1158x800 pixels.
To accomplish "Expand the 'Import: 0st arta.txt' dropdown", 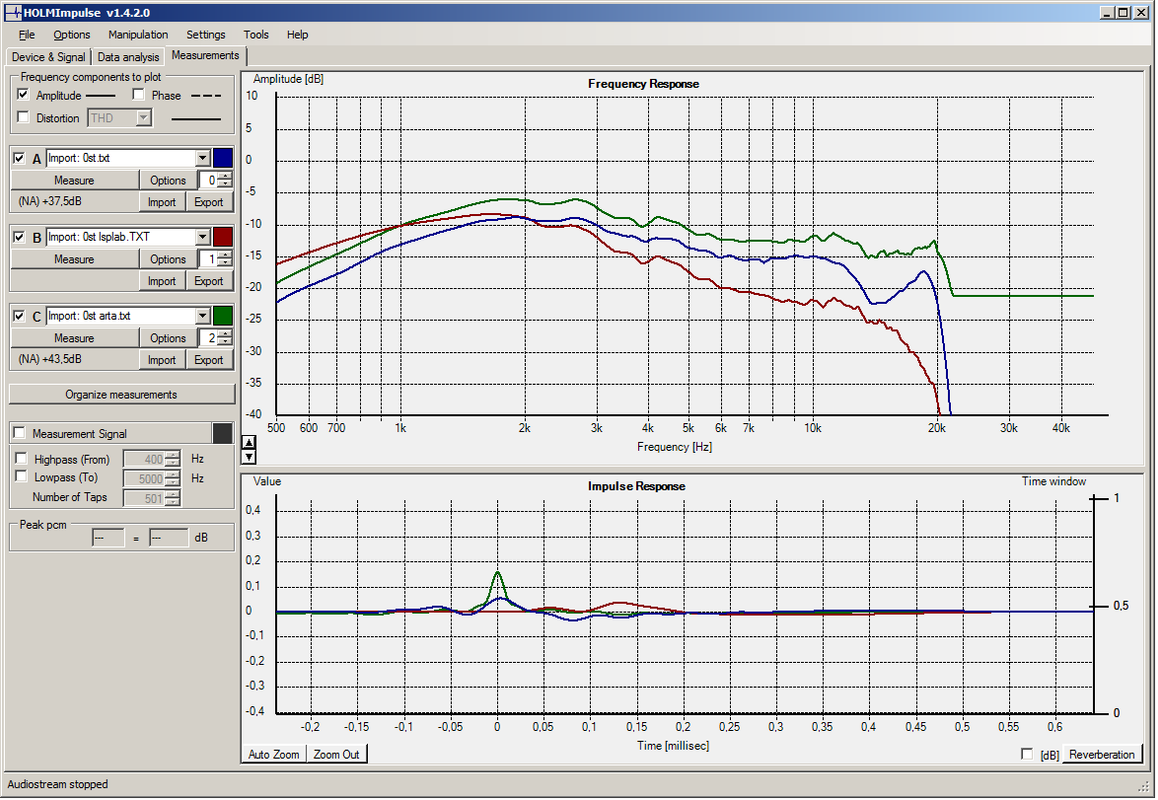I will (x=202, y=316).
